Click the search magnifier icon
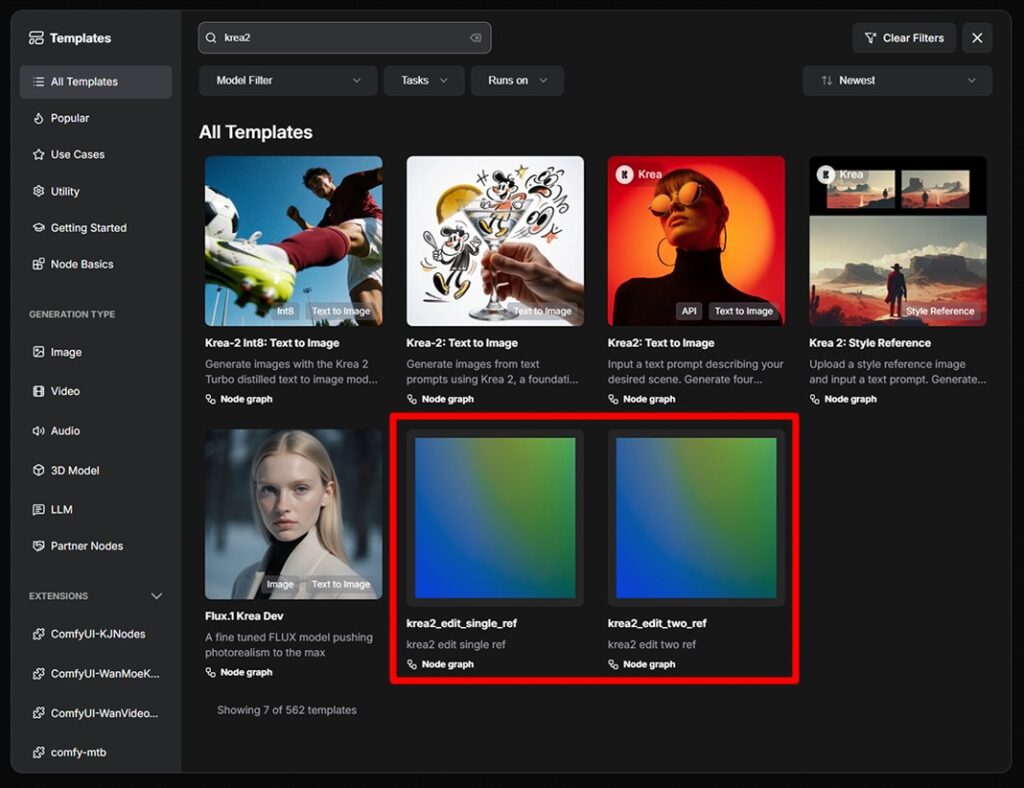This screenshot has height=788, width=1024. tap(211, 38)
